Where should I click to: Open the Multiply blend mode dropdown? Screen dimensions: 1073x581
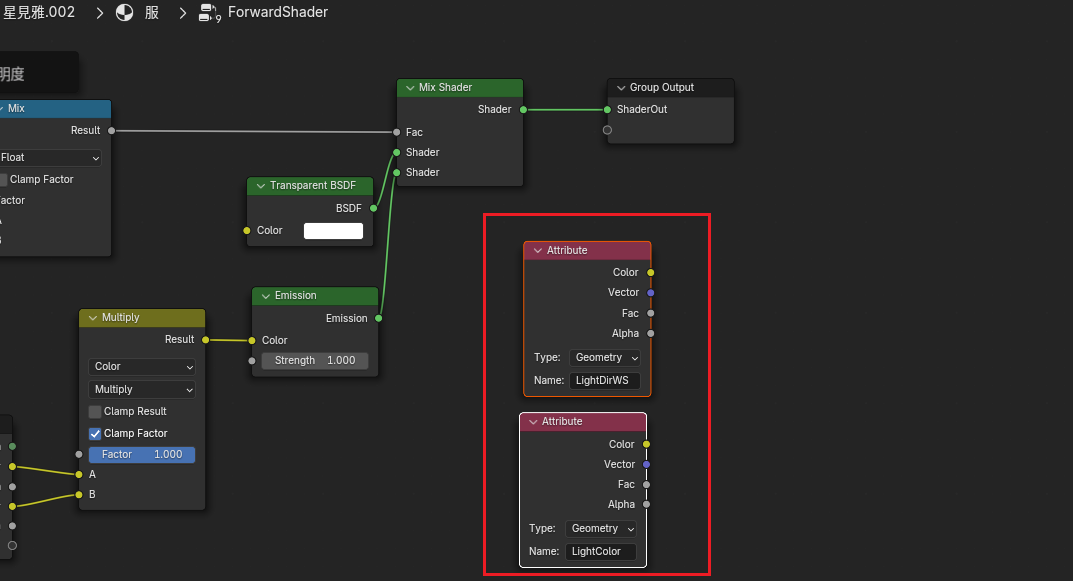(x=141, y=389)
